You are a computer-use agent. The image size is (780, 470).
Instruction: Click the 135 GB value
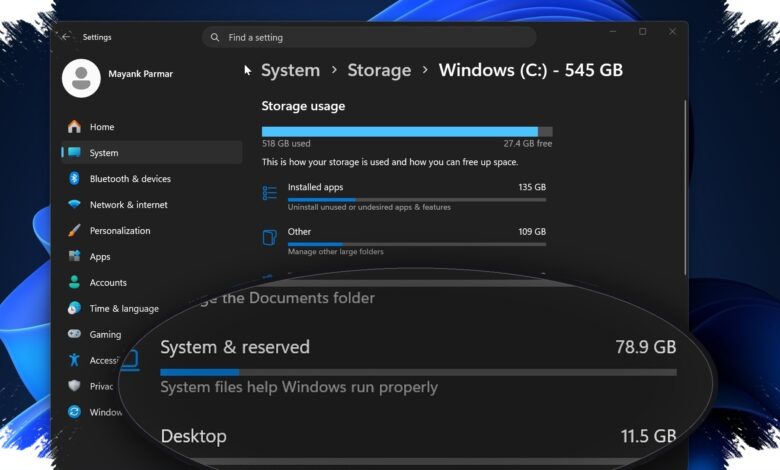click(532, 187)
